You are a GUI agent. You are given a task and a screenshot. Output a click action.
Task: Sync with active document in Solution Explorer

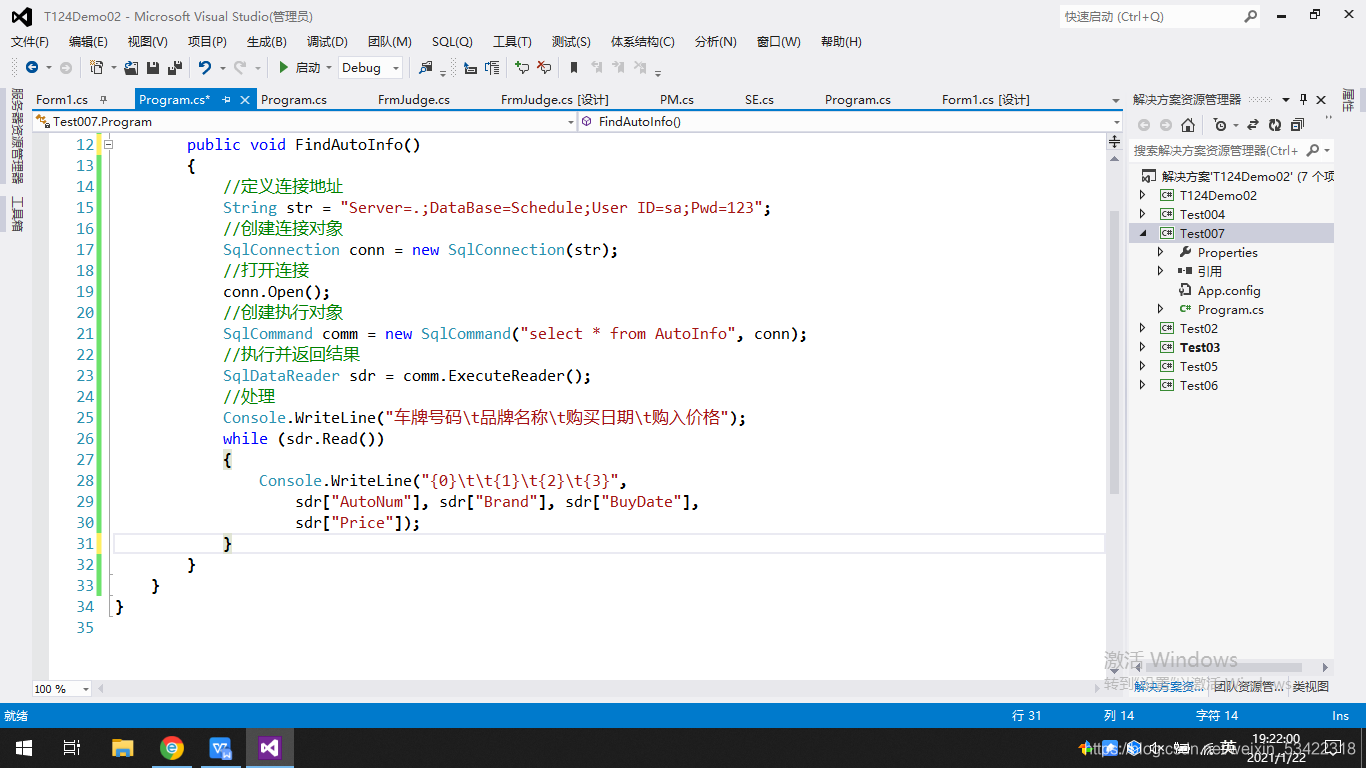click(x=1253, y=125)
